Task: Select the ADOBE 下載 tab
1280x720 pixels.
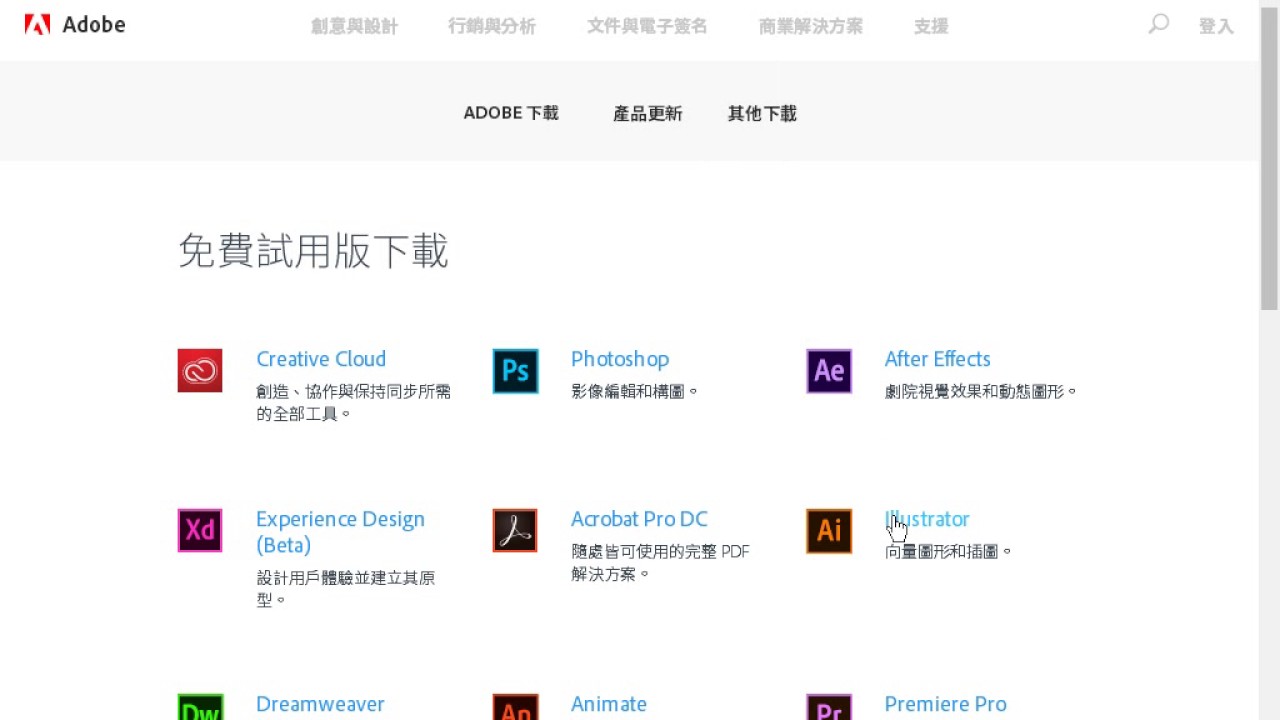Action: pos(511,113)
